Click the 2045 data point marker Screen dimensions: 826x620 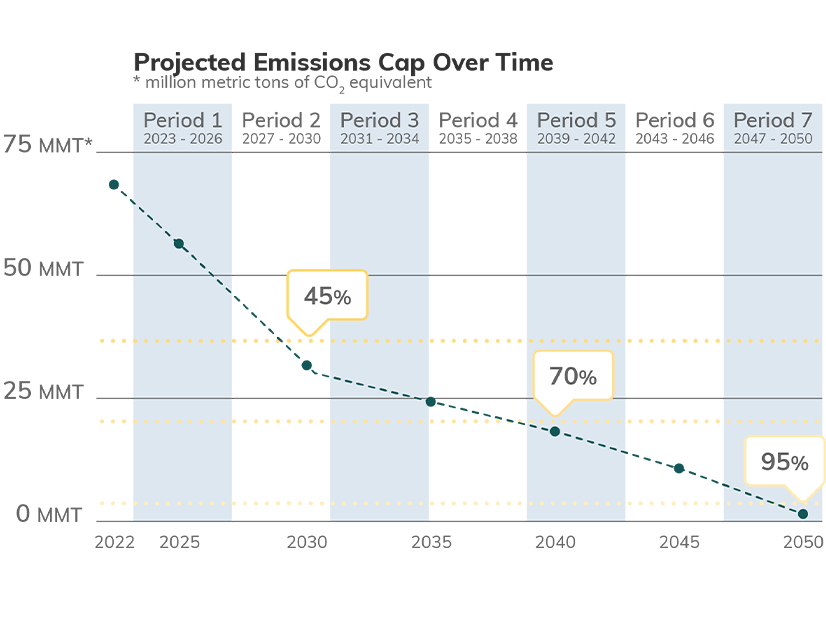click(679, 468)
